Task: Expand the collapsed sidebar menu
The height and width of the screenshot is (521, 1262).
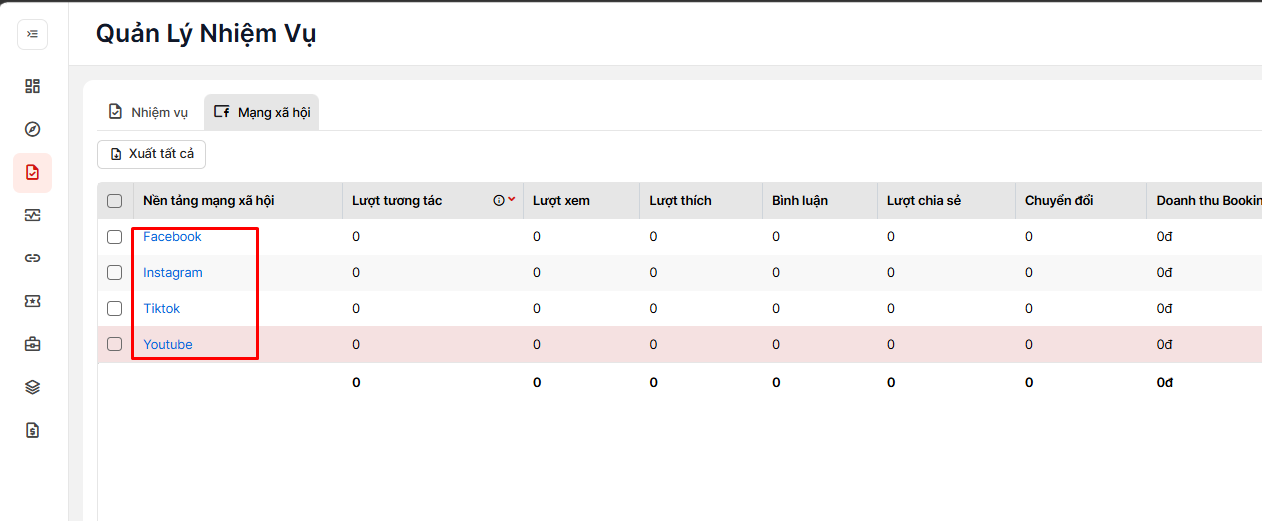Action: point(32,34)
